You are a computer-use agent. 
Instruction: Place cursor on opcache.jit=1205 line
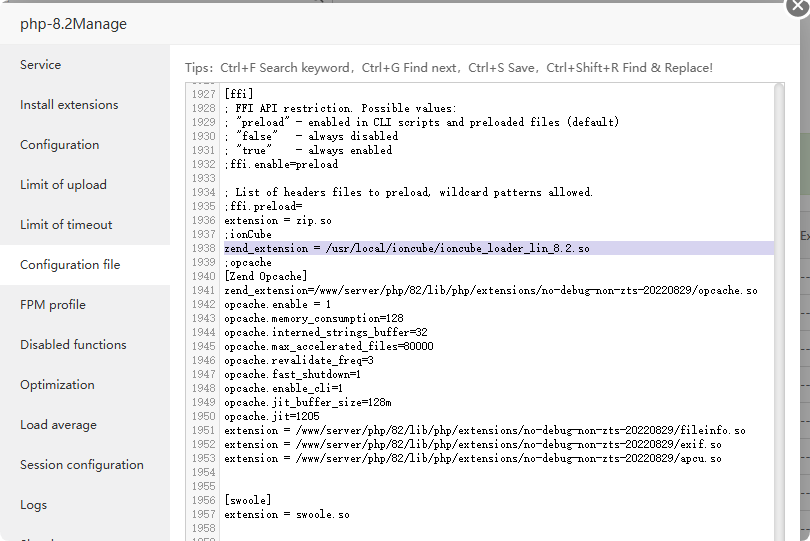272,416
